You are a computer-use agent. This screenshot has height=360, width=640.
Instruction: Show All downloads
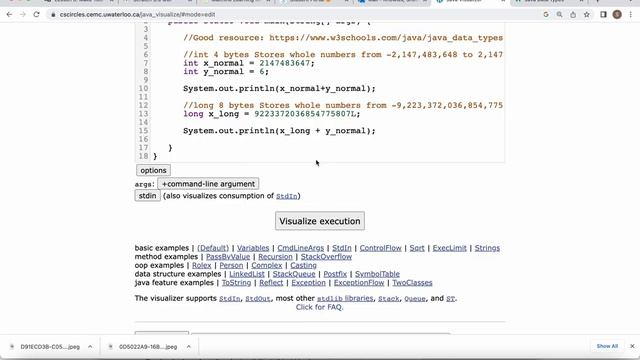click(607, 346)
